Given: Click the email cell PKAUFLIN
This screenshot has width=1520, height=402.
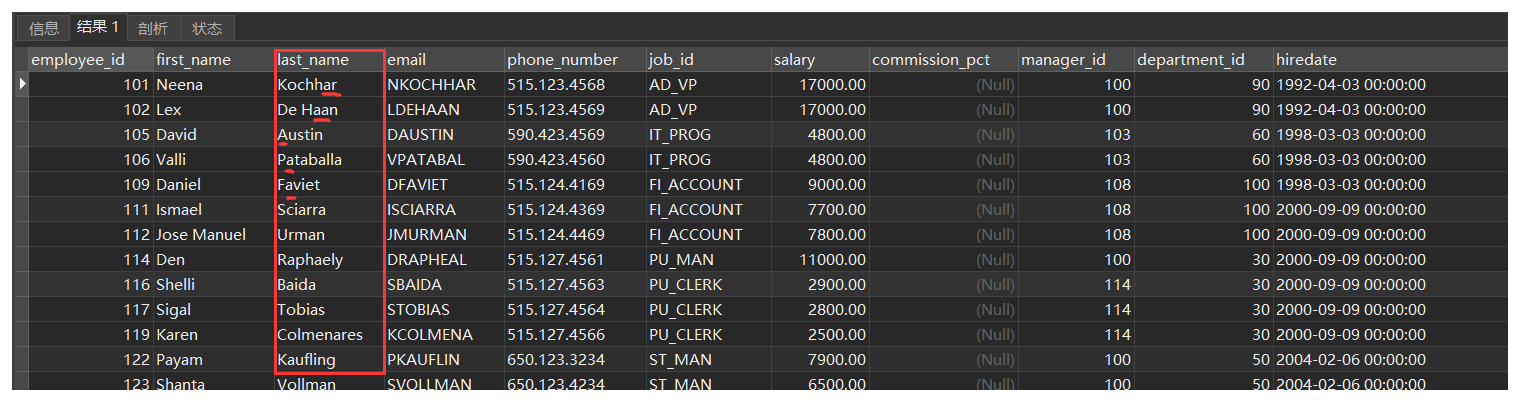Looking at the screenshot, I should (x=425, y=360).
